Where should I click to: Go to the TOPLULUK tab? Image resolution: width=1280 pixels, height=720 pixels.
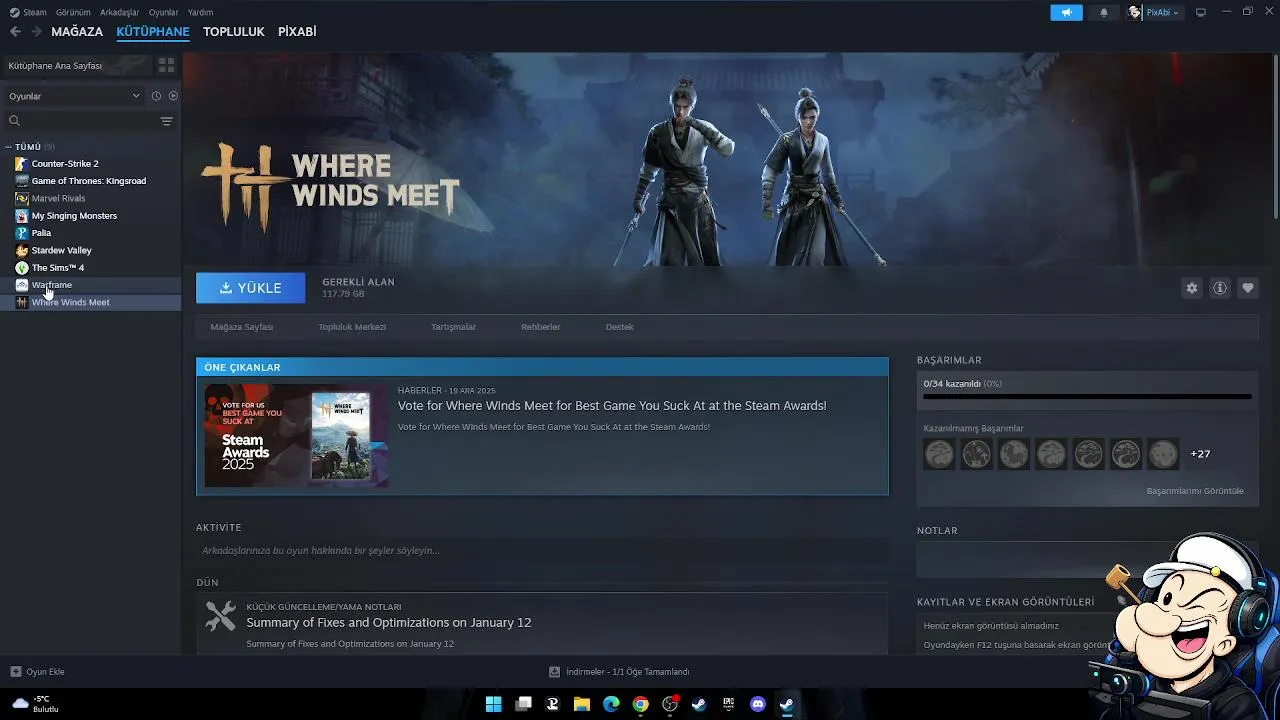[234, 32]
